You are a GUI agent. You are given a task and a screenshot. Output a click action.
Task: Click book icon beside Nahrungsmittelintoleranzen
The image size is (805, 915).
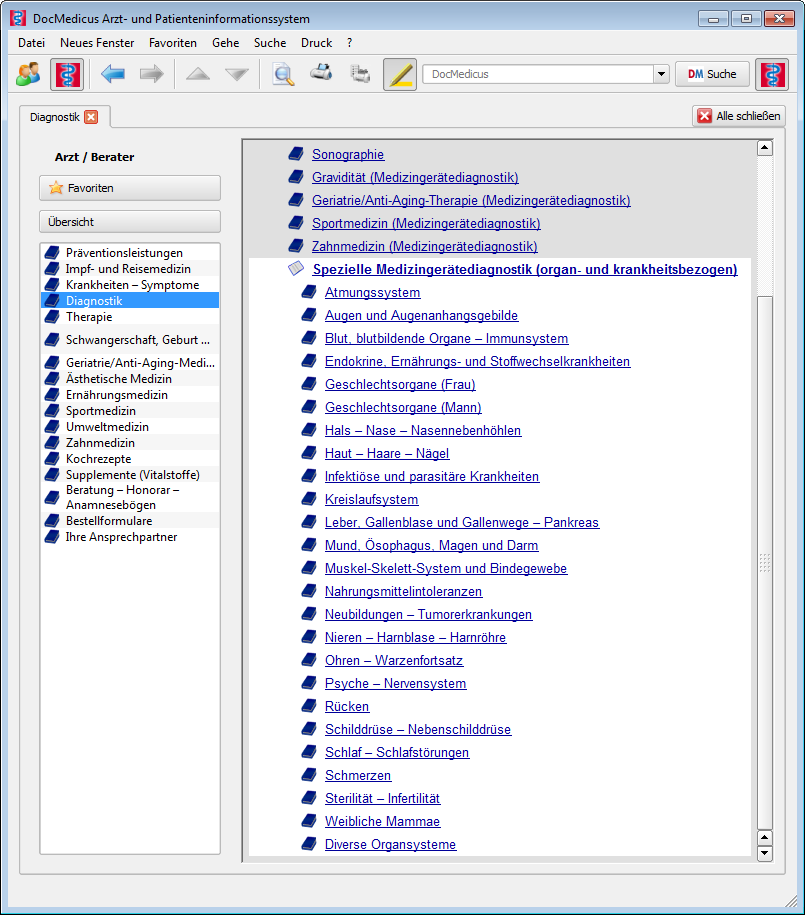point(309,591)
